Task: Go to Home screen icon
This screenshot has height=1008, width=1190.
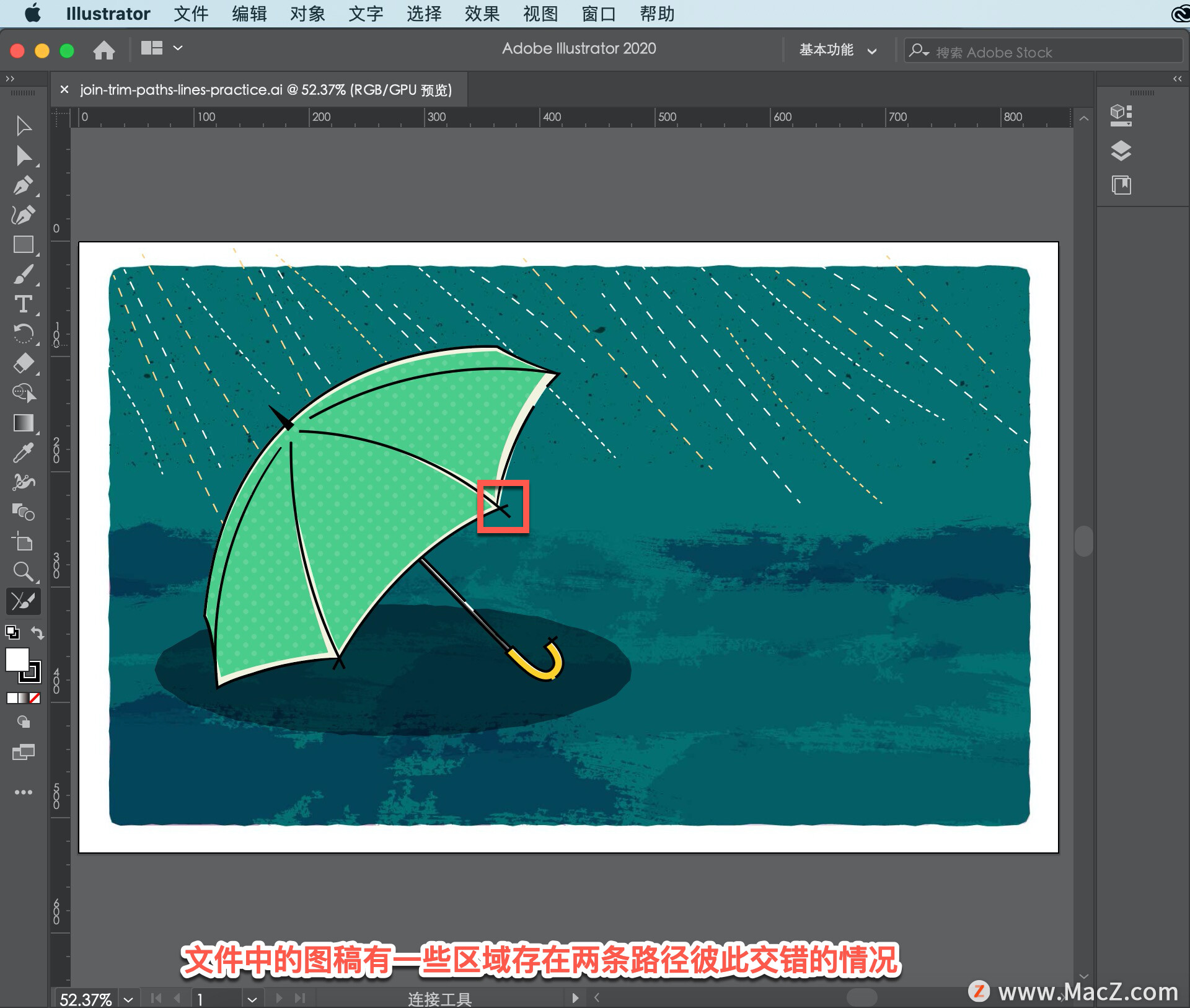Action: [104, 50]
